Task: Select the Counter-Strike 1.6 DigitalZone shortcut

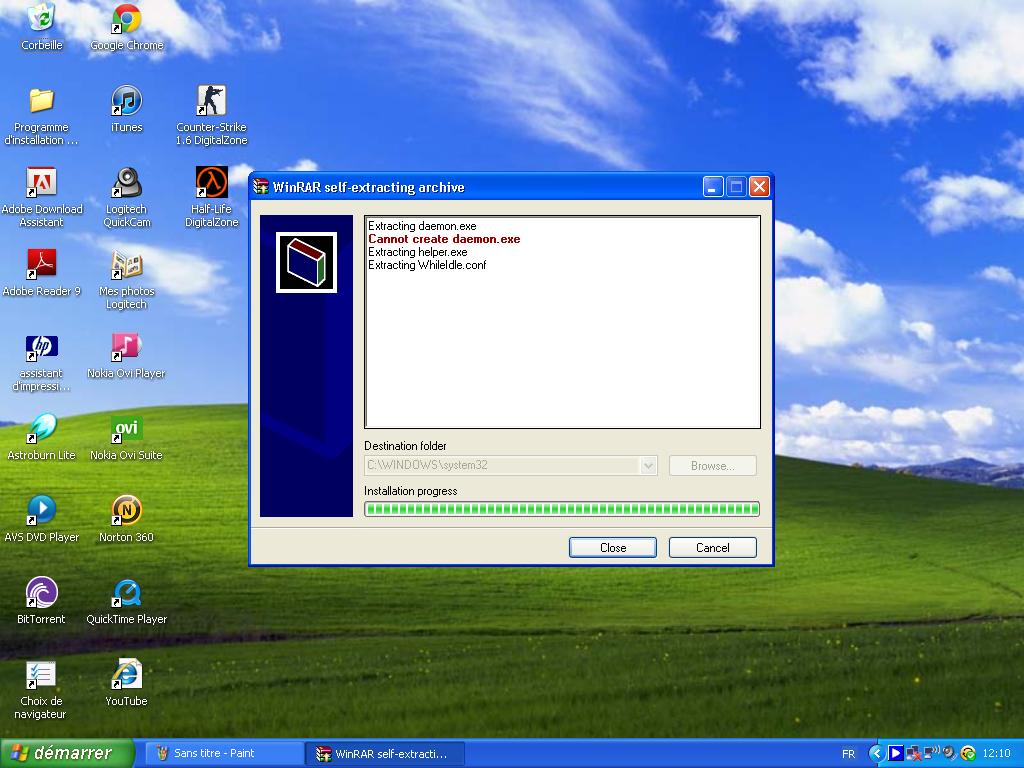Action: [212, 115]
